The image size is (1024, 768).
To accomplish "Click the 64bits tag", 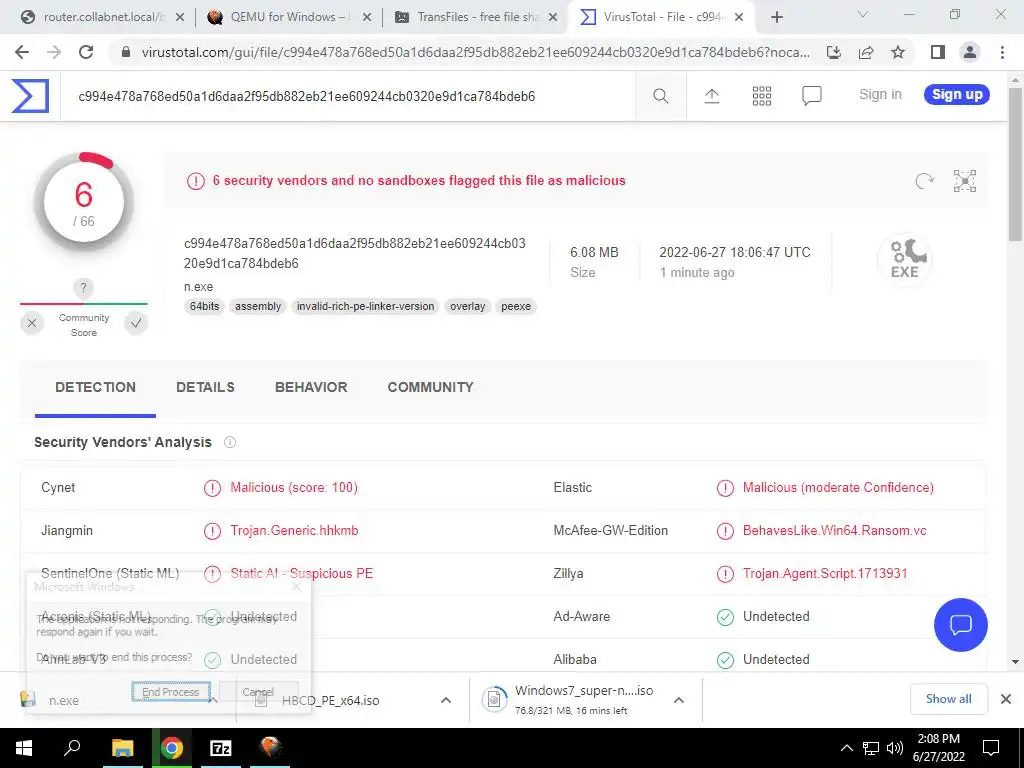I will (204, 306).
